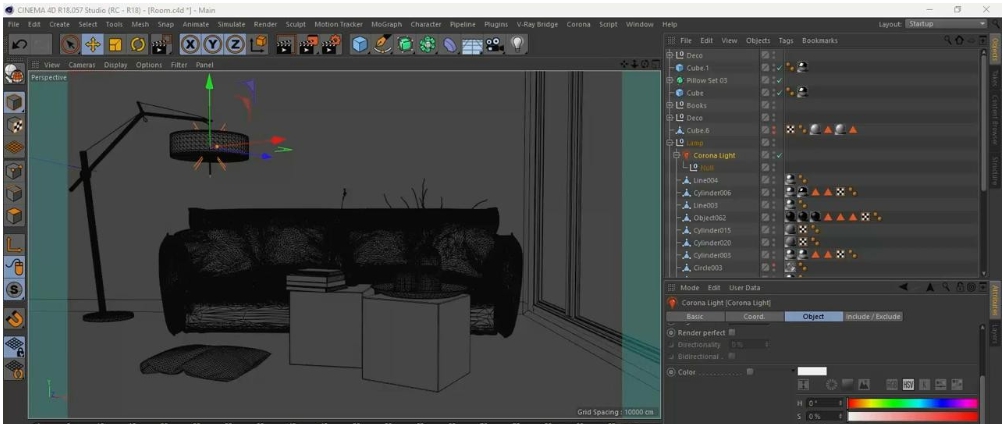Open the Layout Startup dropdown
Image resolution: width=1003 pixels, height=424 pixels.
[x=945, y=23]
